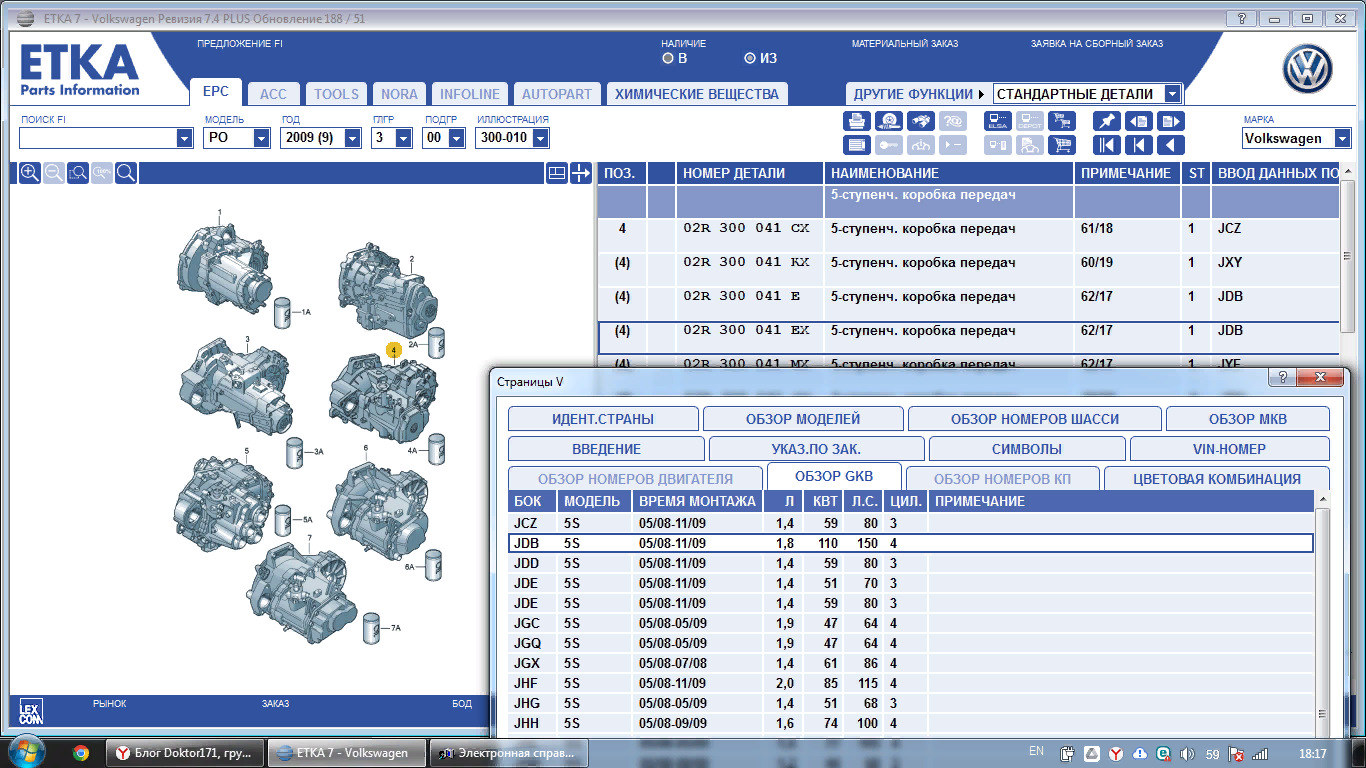Click the print icon in the toolbar
The width and height of the screenshot is (1366, 768).
point(857,121)
